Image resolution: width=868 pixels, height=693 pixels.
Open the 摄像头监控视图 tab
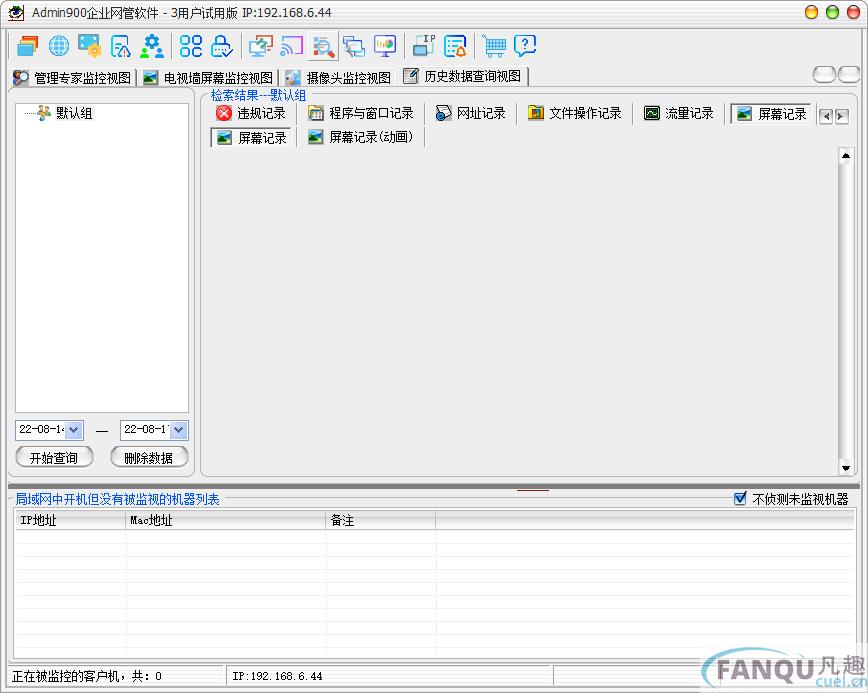(x=339, y=78)
